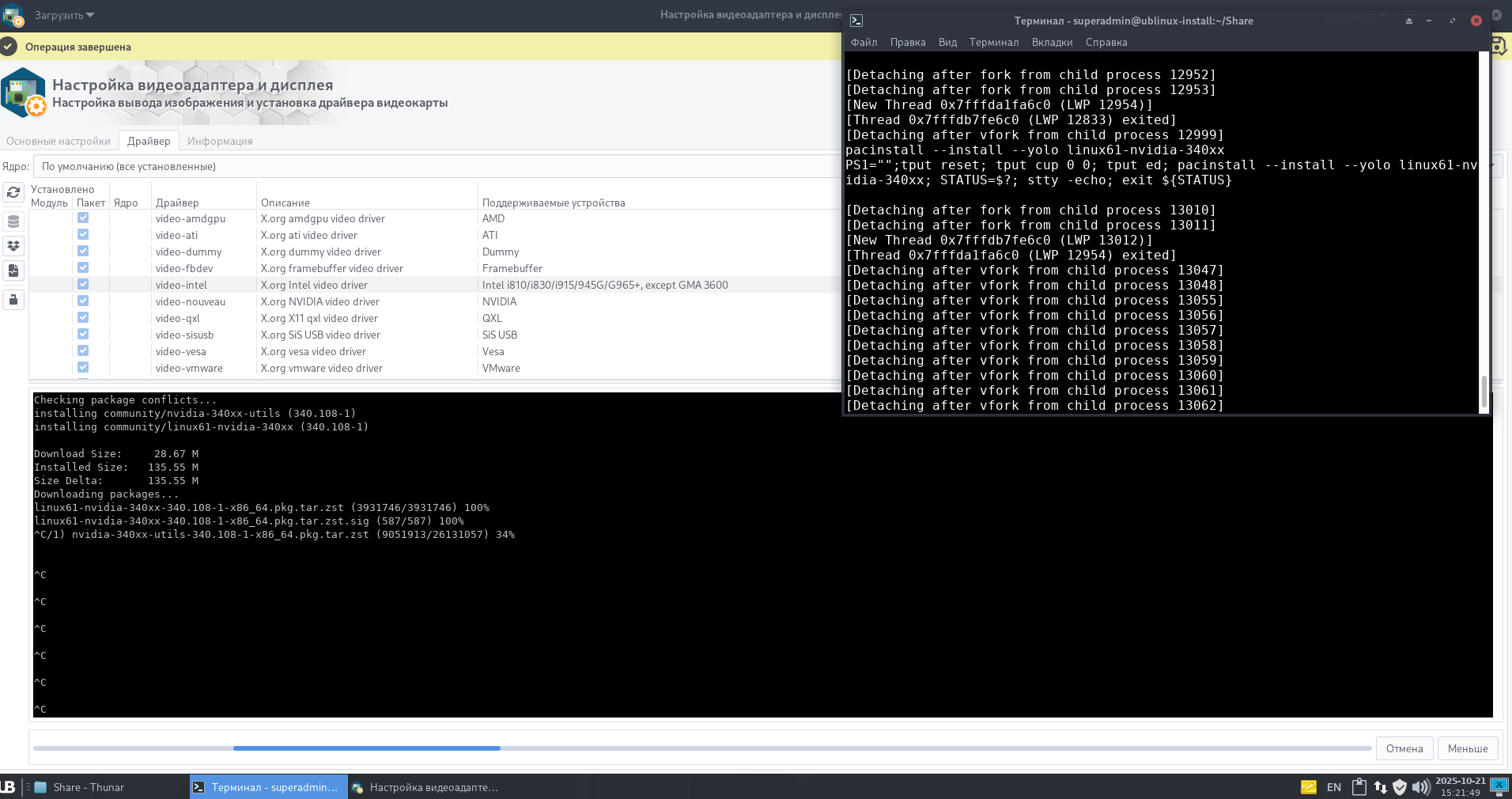Open the EN keyboard layout selector

click(1334, 787)
